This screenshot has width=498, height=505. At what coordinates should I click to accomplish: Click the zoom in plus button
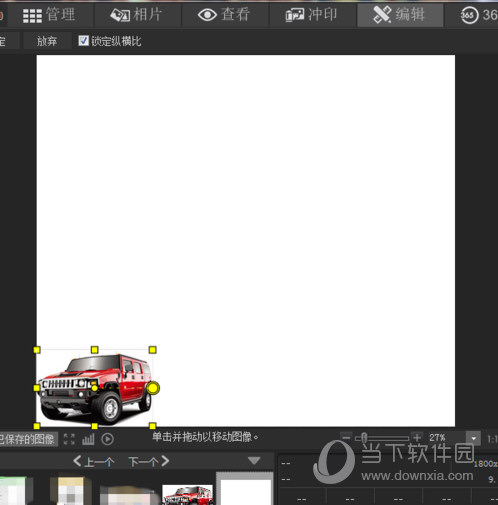coord(417,437)
